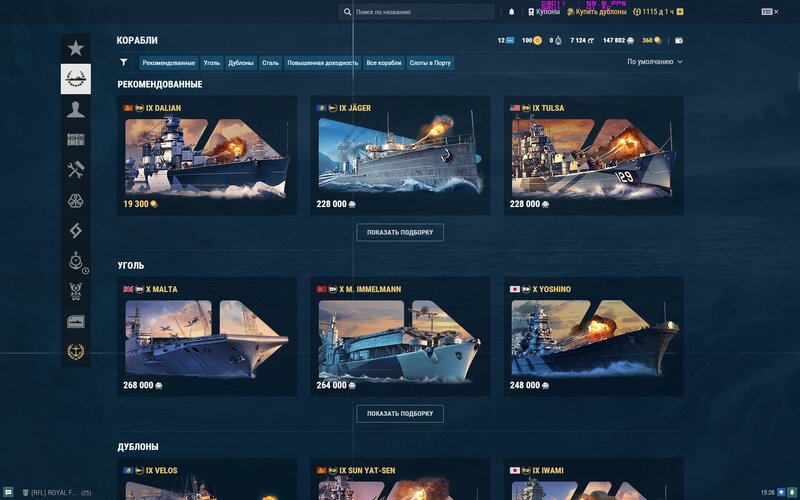
Task: Click the 248 000 price on Yoshino
Action: 529,385
